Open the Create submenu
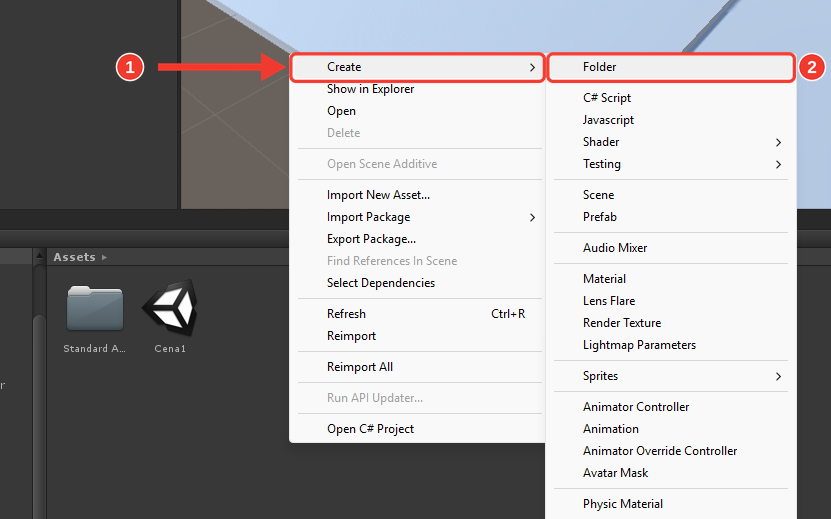 pyautogui.click(x=418, y=67)
